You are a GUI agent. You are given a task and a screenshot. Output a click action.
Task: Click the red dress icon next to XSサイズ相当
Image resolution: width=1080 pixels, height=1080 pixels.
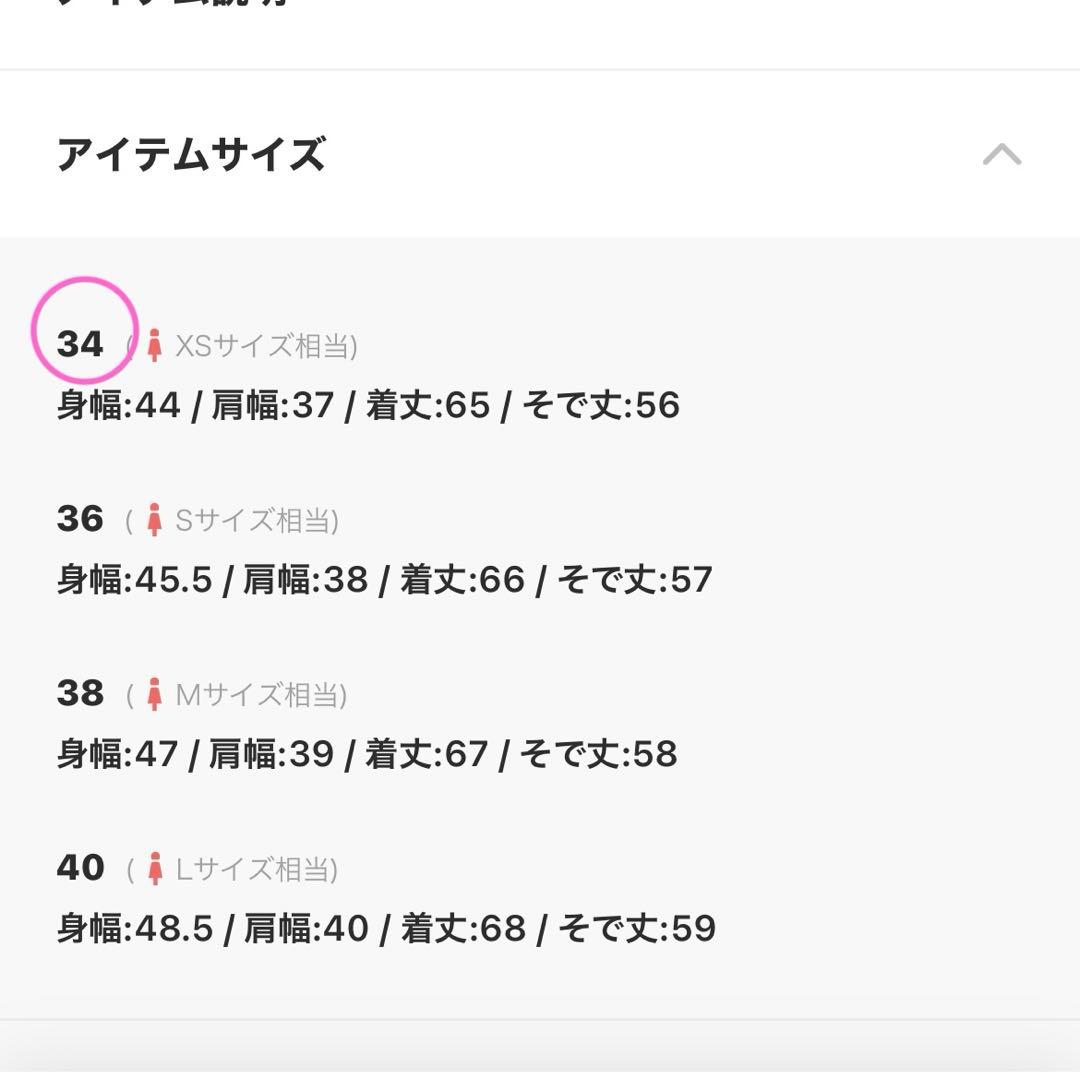[x=154, y=345]
